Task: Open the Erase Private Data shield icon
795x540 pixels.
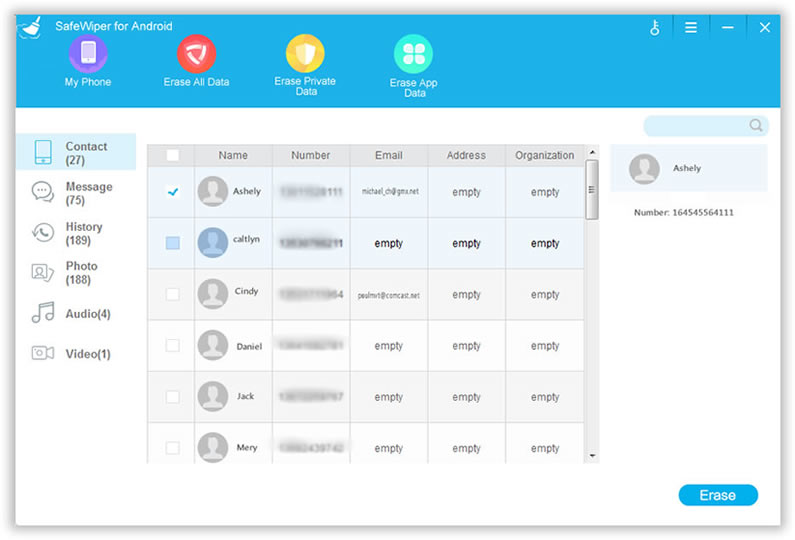Action: (x=305, y=54)
